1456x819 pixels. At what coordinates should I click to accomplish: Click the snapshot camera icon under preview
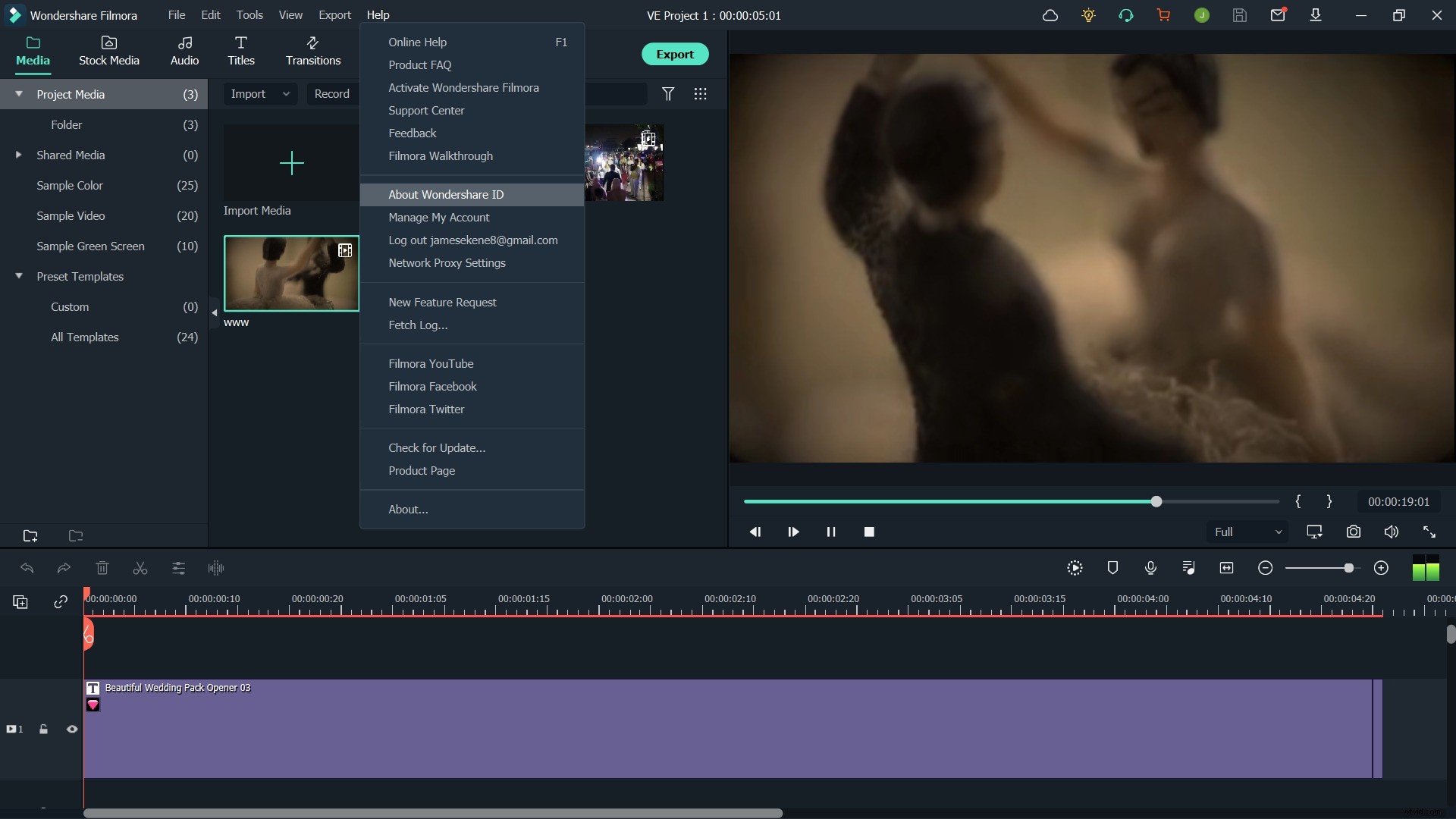(1353, 532)
